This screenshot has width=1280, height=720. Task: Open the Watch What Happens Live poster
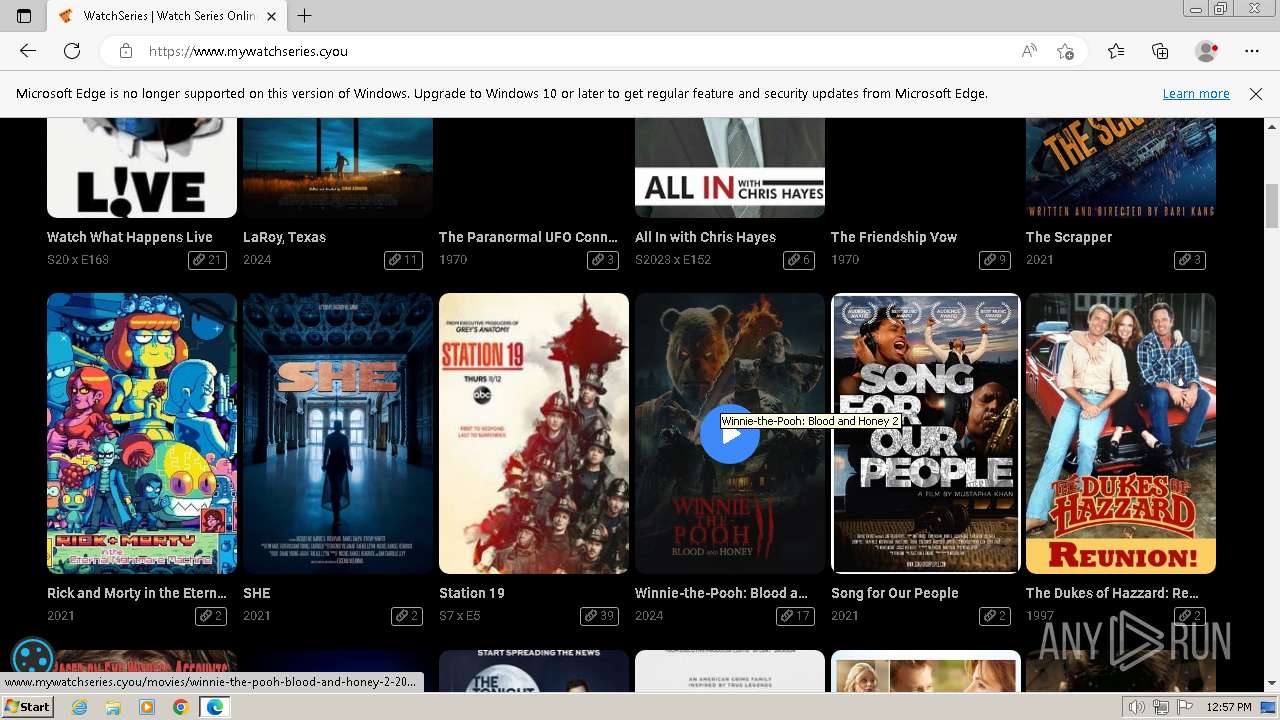[142, 167]
